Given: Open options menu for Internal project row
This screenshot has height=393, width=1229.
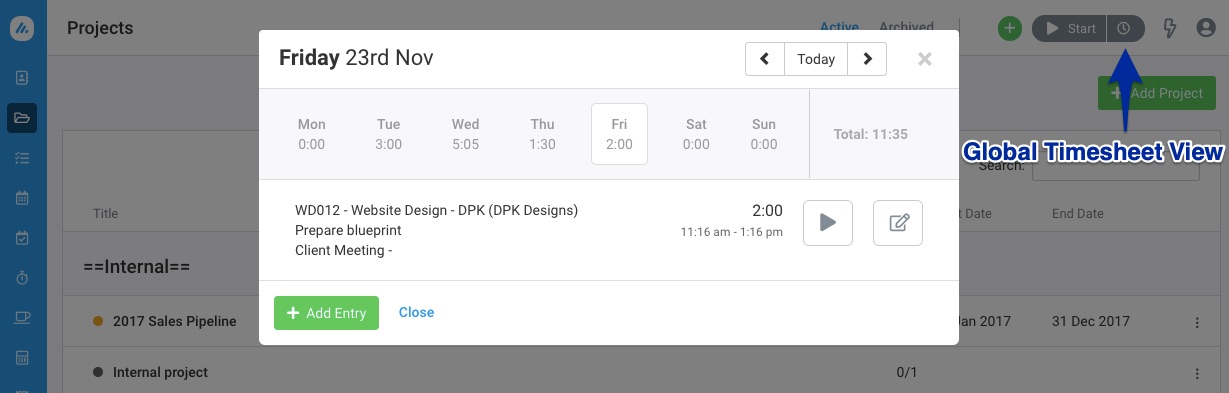Looking at the screenshot, I should point(1197,373).
